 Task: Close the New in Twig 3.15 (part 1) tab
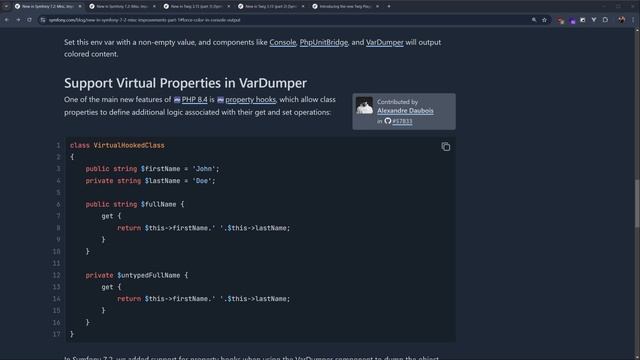[x=229, y=7]
